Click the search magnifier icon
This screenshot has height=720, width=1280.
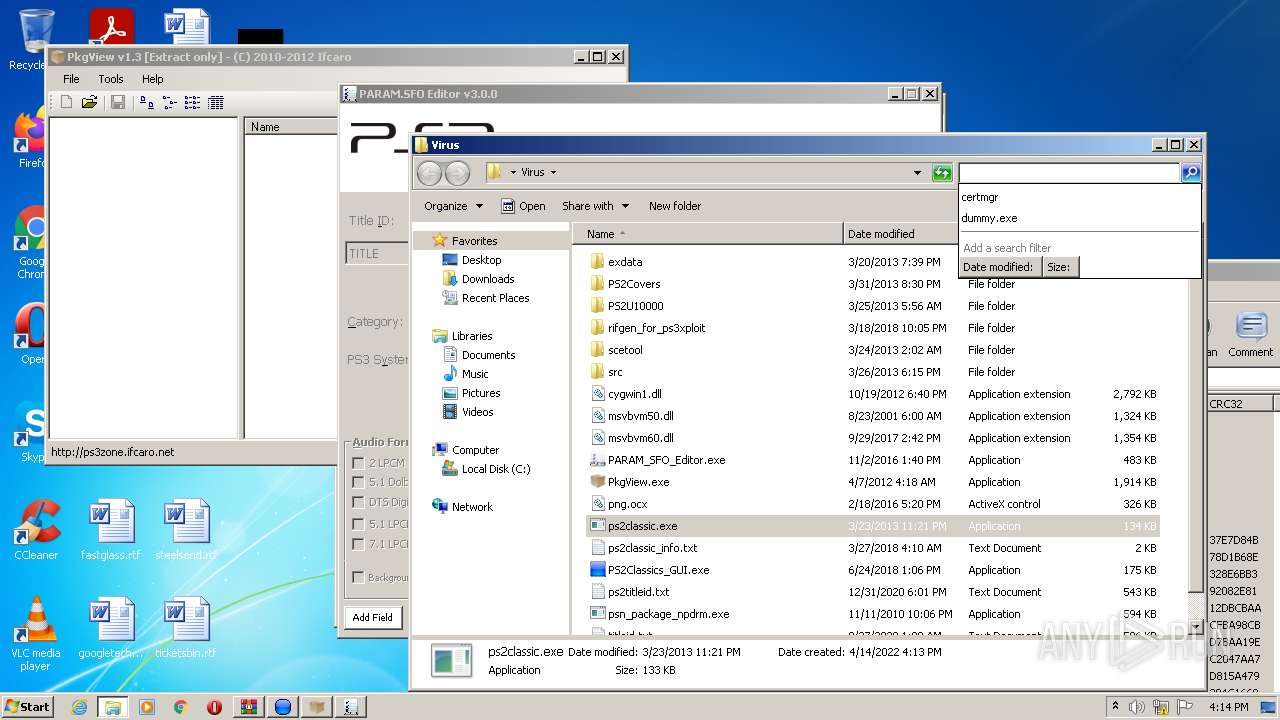coord(1190,173)
